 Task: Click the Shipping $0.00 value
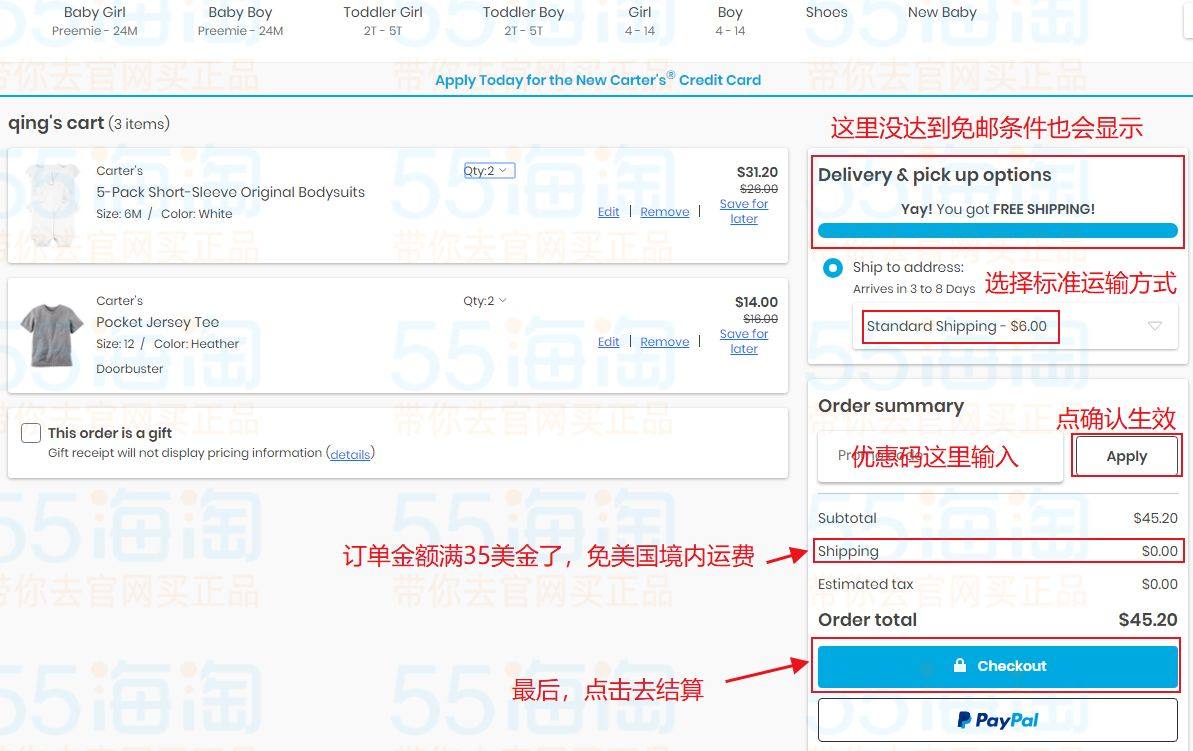point(1159,551)
